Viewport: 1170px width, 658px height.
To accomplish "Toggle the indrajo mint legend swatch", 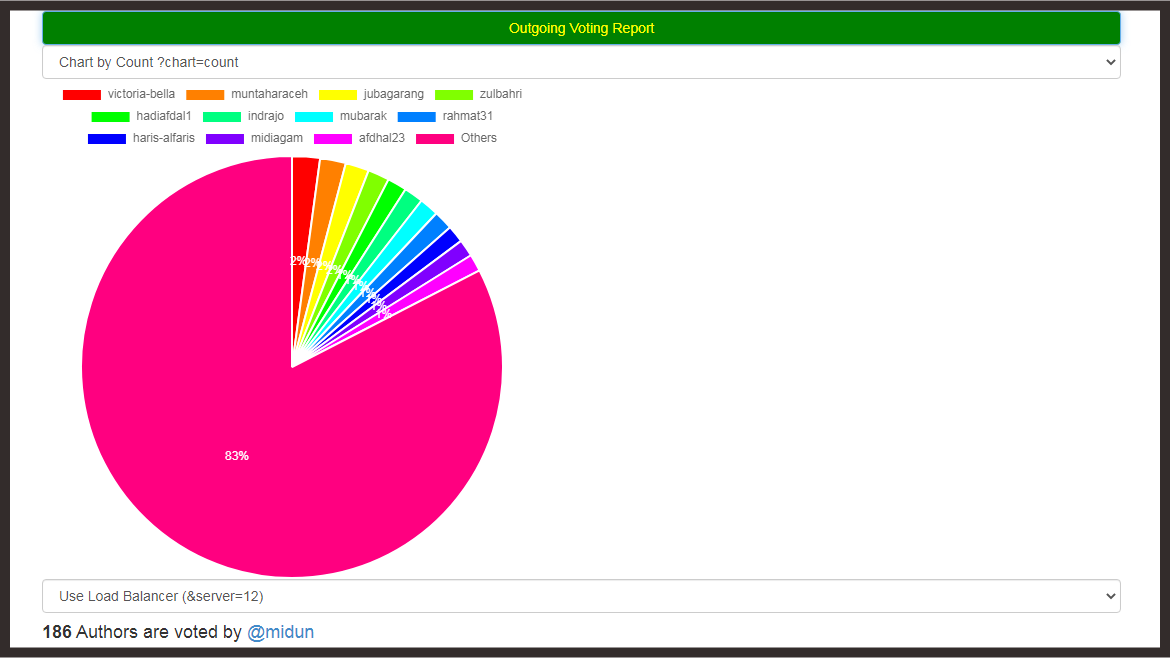I will (x=222, y=116).
